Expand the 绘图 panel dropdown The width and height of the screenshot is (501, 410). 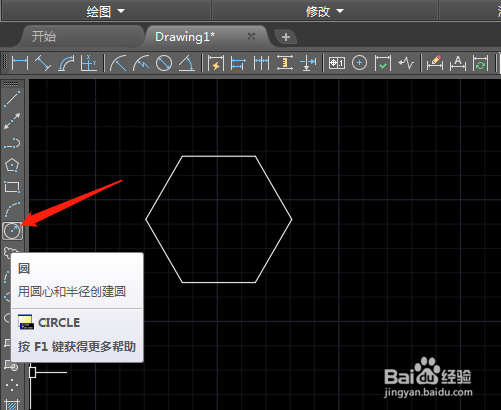point(105,11)
